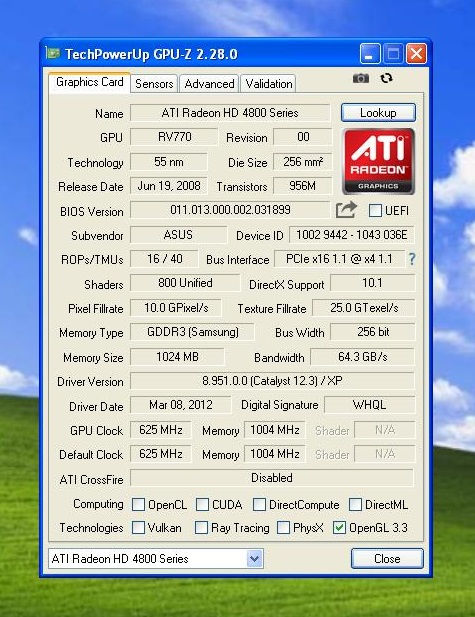
Task: Click the Default Clock row Memory value 1004 MHz
Action: 275,454
